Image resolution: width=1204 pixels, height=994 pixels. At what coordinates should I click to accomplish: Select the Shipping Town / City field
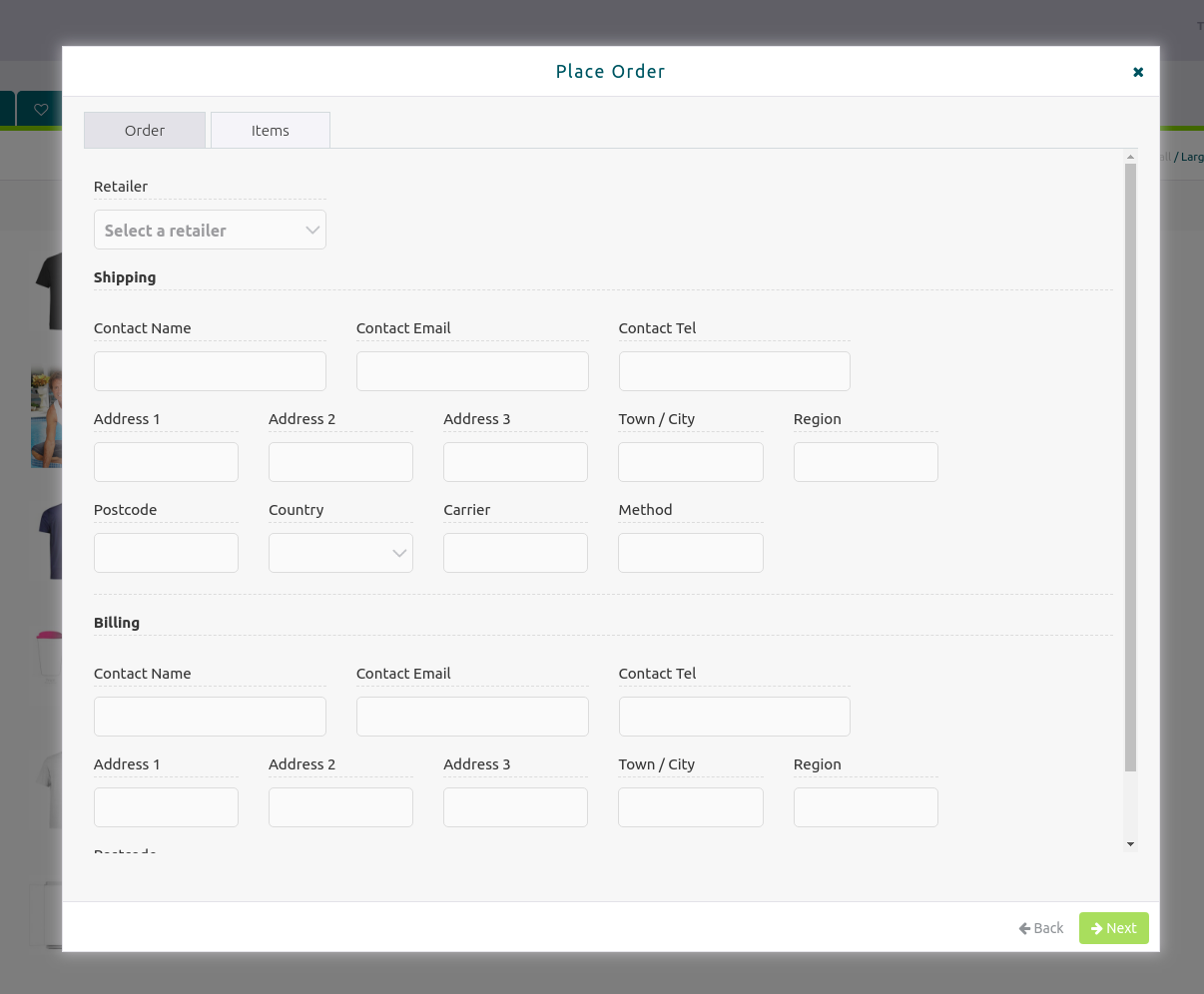coord(691,462)
